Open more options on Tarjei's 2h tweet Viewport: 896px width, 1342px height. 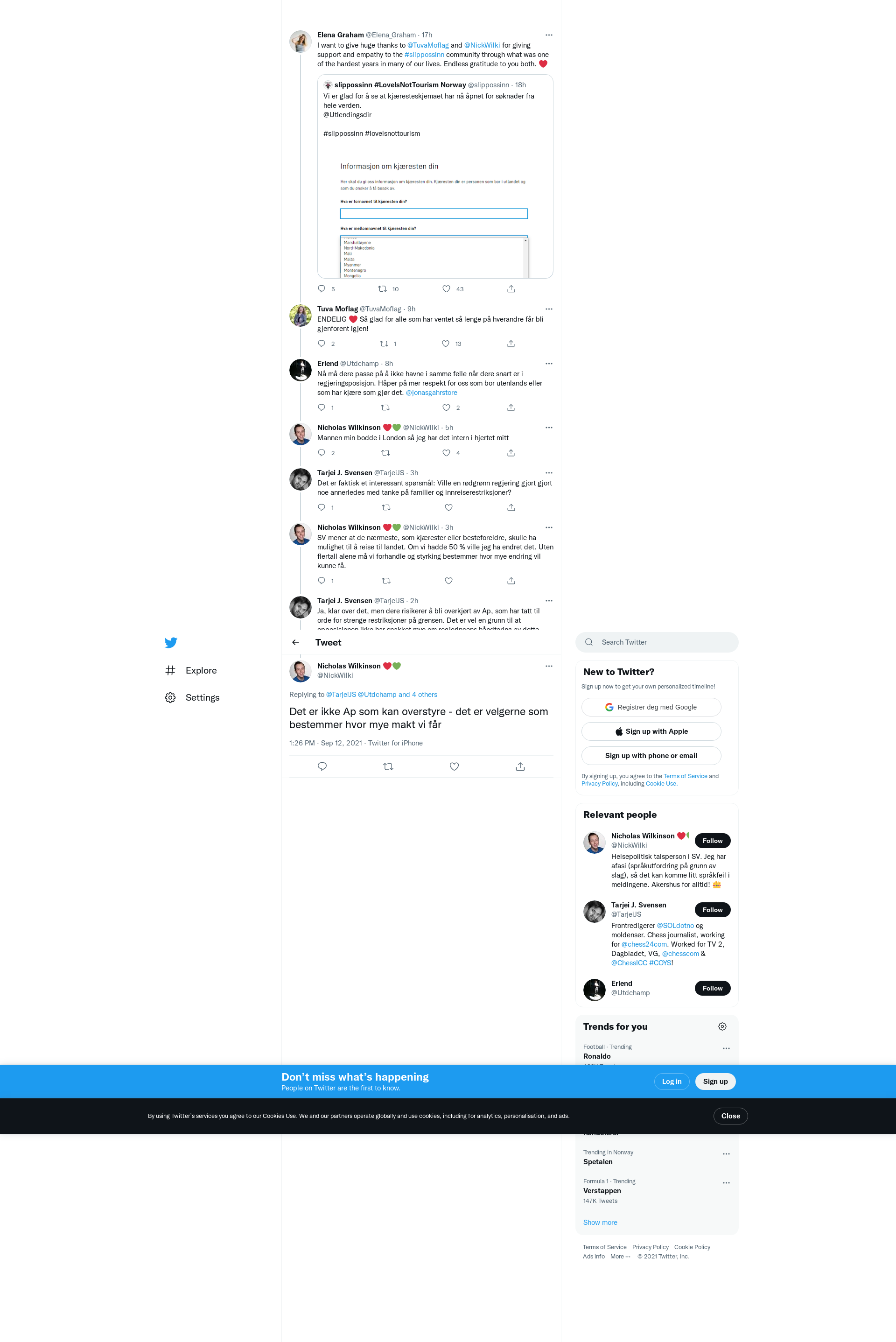click(549, 601)
